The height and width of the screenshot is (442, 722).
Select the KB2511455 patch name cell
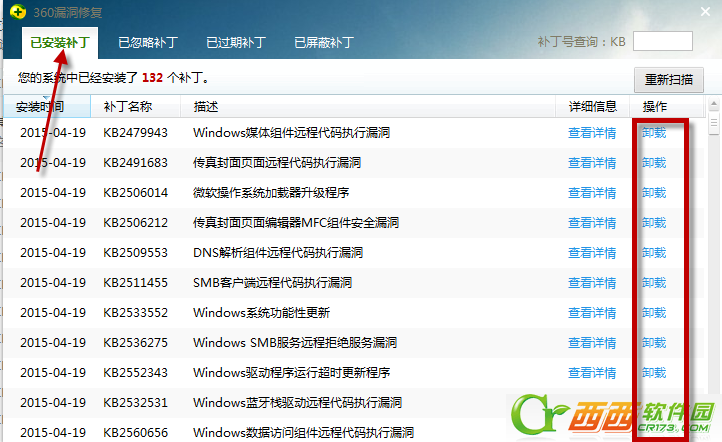[135, 283]
